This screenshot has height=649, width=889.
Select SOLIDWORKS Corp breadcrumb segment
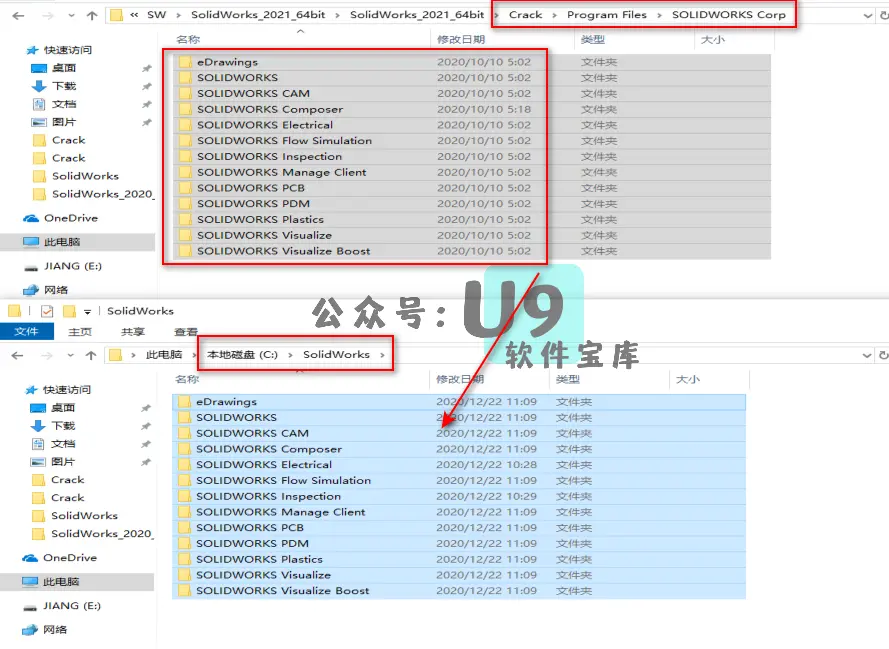729,15
